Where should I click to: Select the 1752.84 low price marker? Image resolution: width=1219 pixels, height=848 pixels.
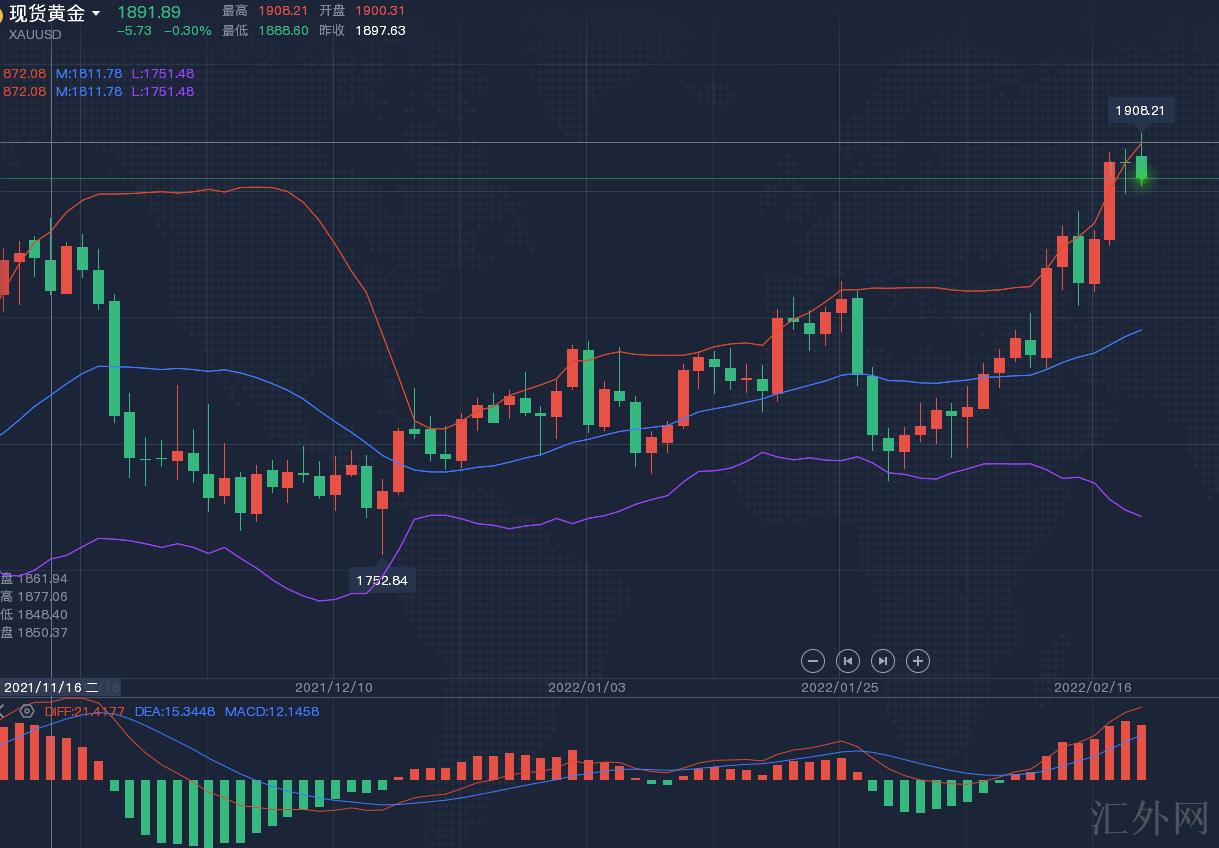(381, 580)
